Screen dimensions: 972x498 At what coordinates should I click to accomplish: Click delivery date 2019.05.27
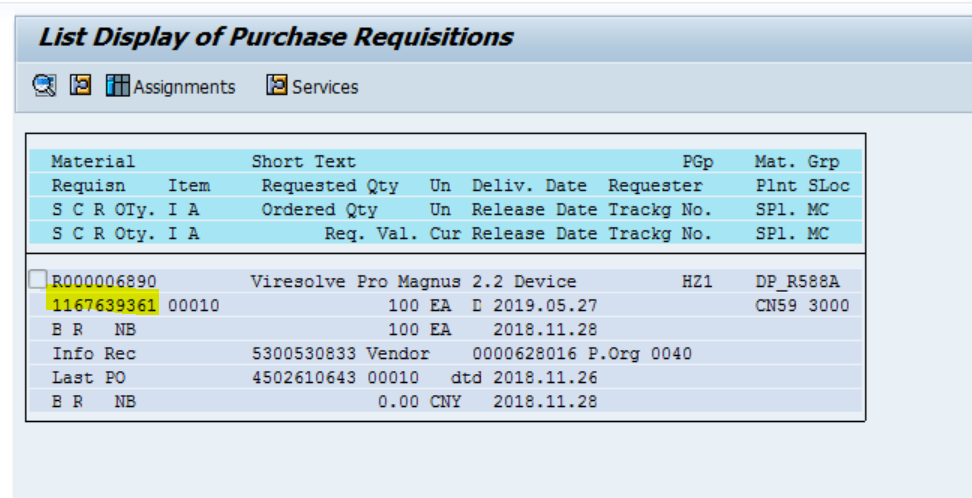pos(545,306)
